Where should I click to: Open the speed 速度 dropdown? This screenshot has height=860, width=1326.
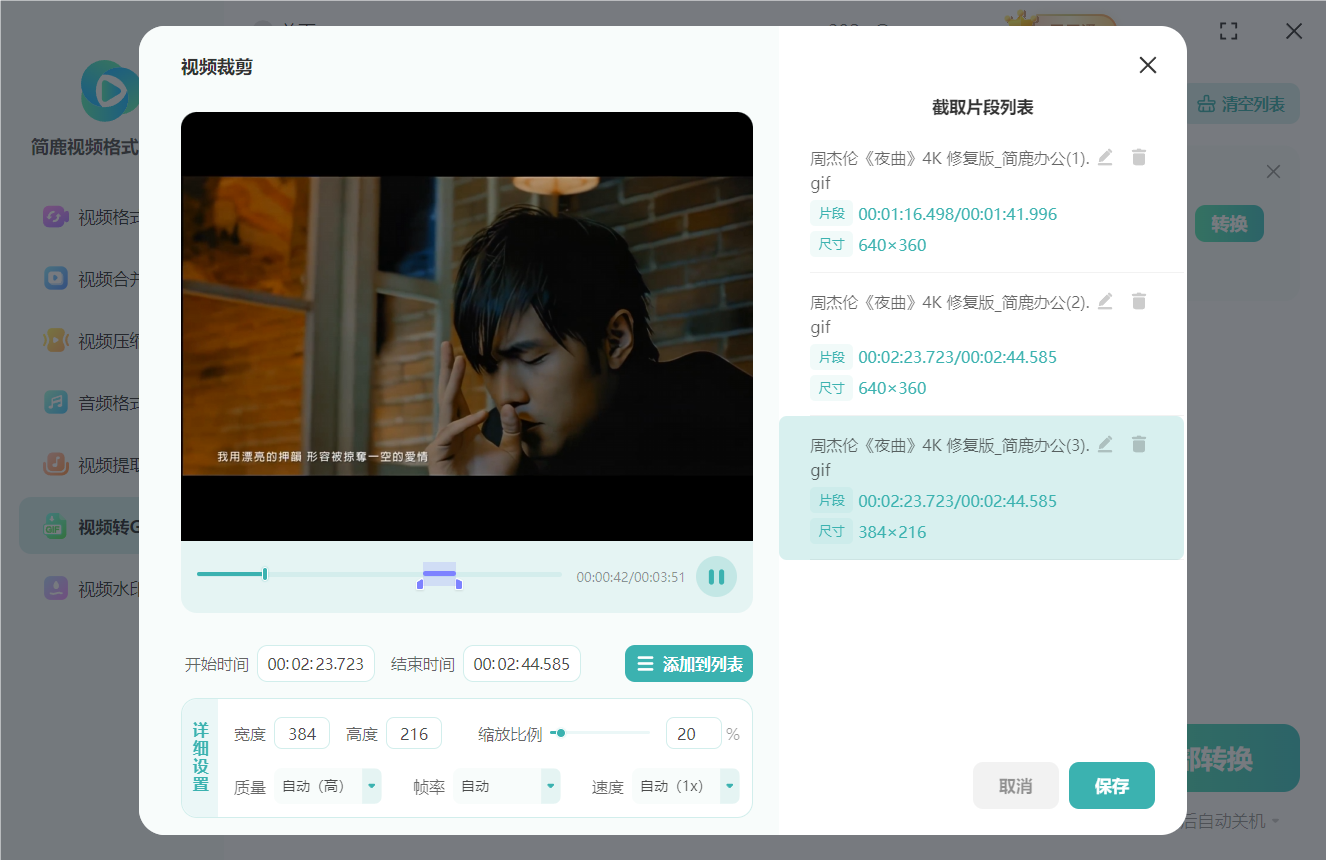pos(729,786)
